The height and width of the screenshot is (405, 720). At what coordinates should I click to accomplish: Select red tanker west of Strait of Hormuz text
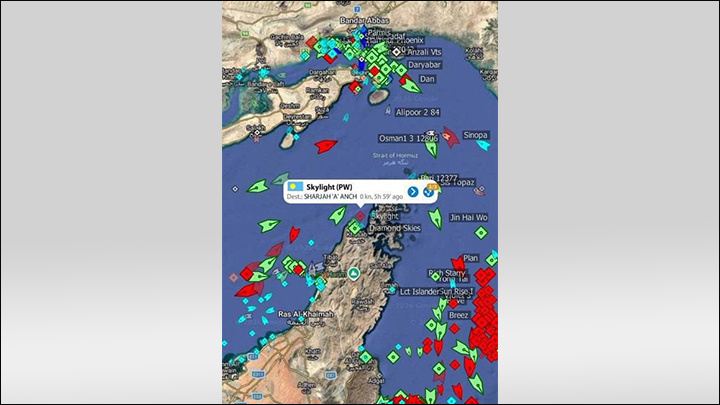(326, 146)
